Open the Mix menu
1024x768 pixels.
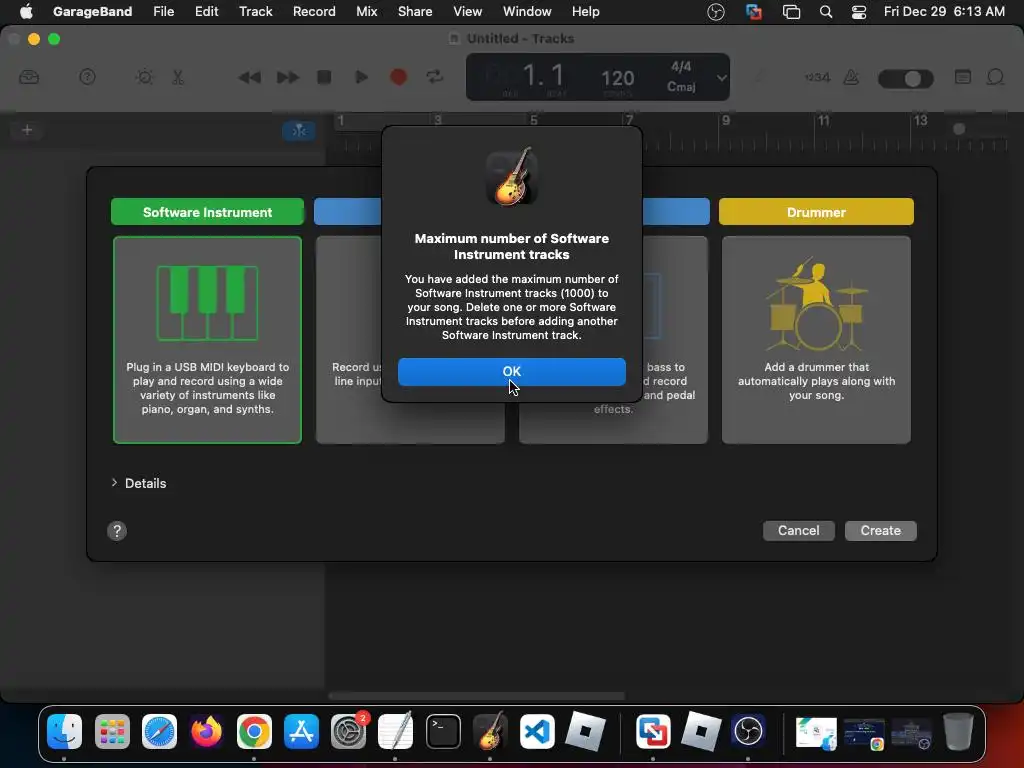pyautogui.click(x=366, y=11)
